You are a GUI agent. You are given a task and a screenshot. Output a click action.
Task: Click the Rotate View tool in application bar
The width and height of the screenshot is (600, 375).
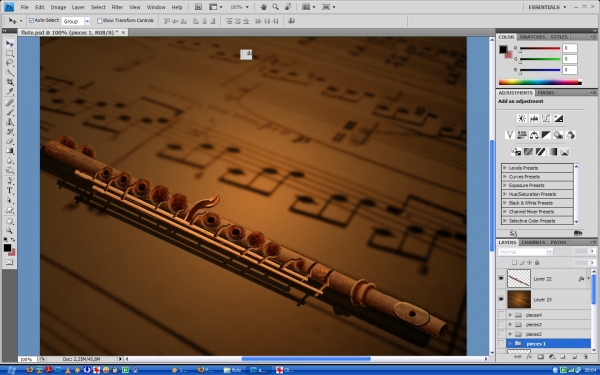pyautogui.click(x=288, y=7)
